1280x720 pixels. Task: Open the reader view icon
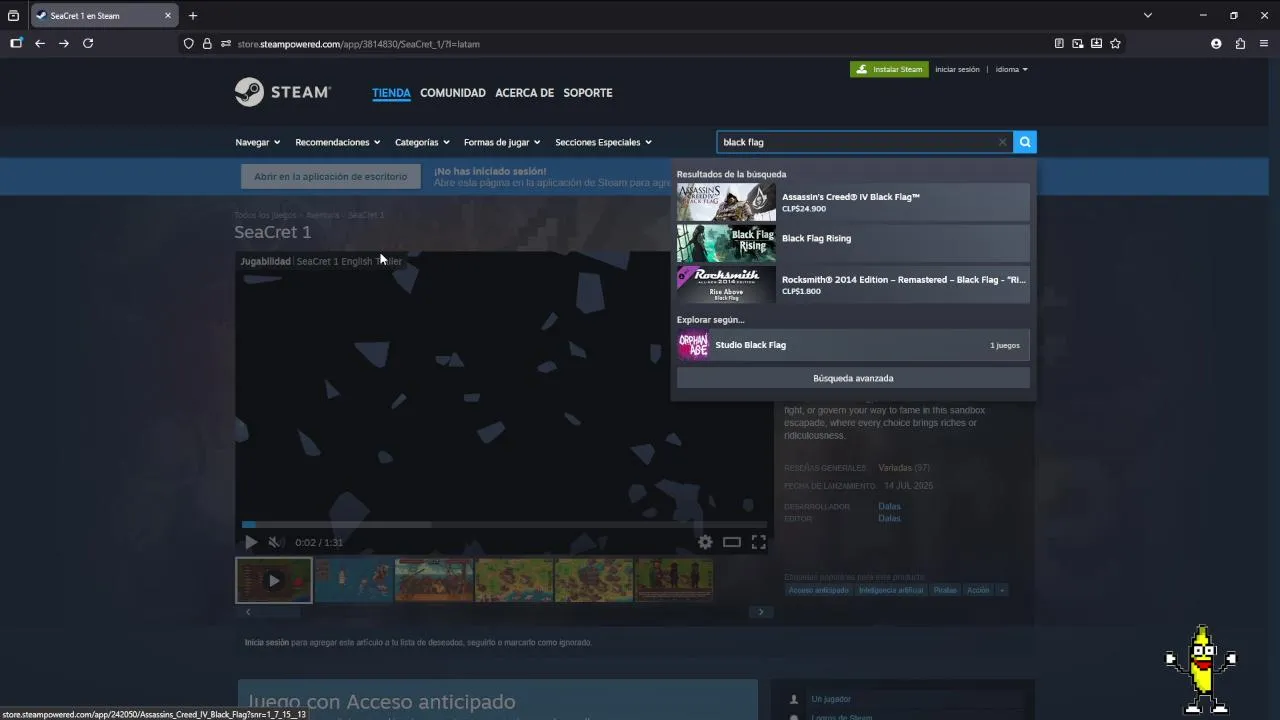click(1059, 43)
